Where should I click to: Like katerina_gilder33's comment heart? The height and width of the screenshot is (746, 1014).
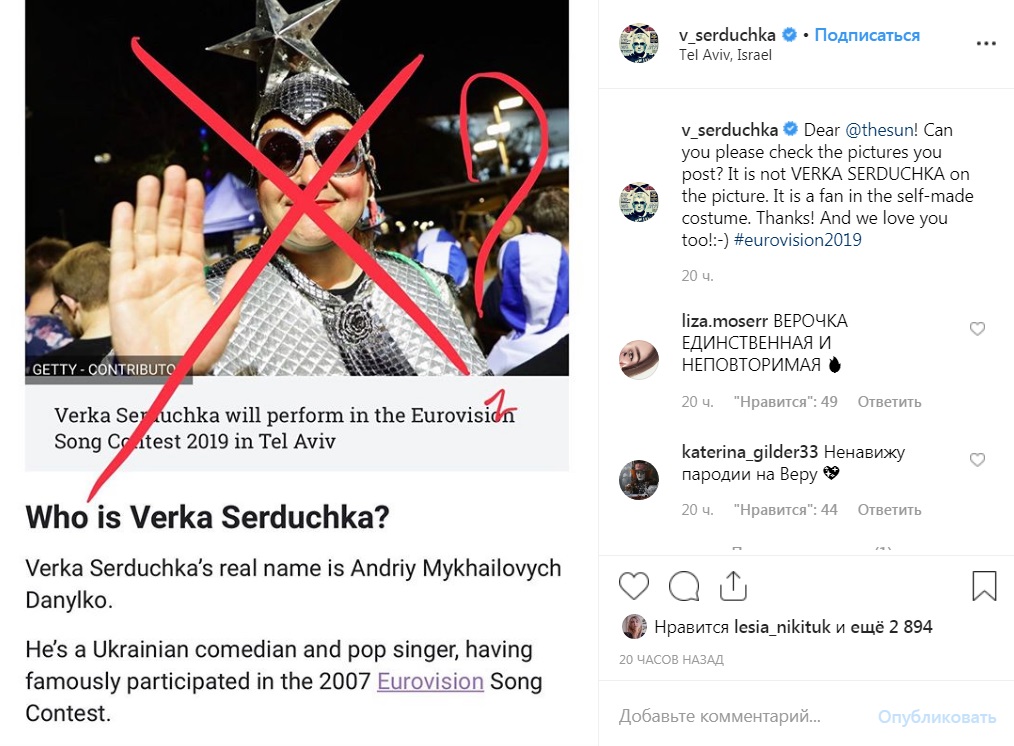coord(977,460)
